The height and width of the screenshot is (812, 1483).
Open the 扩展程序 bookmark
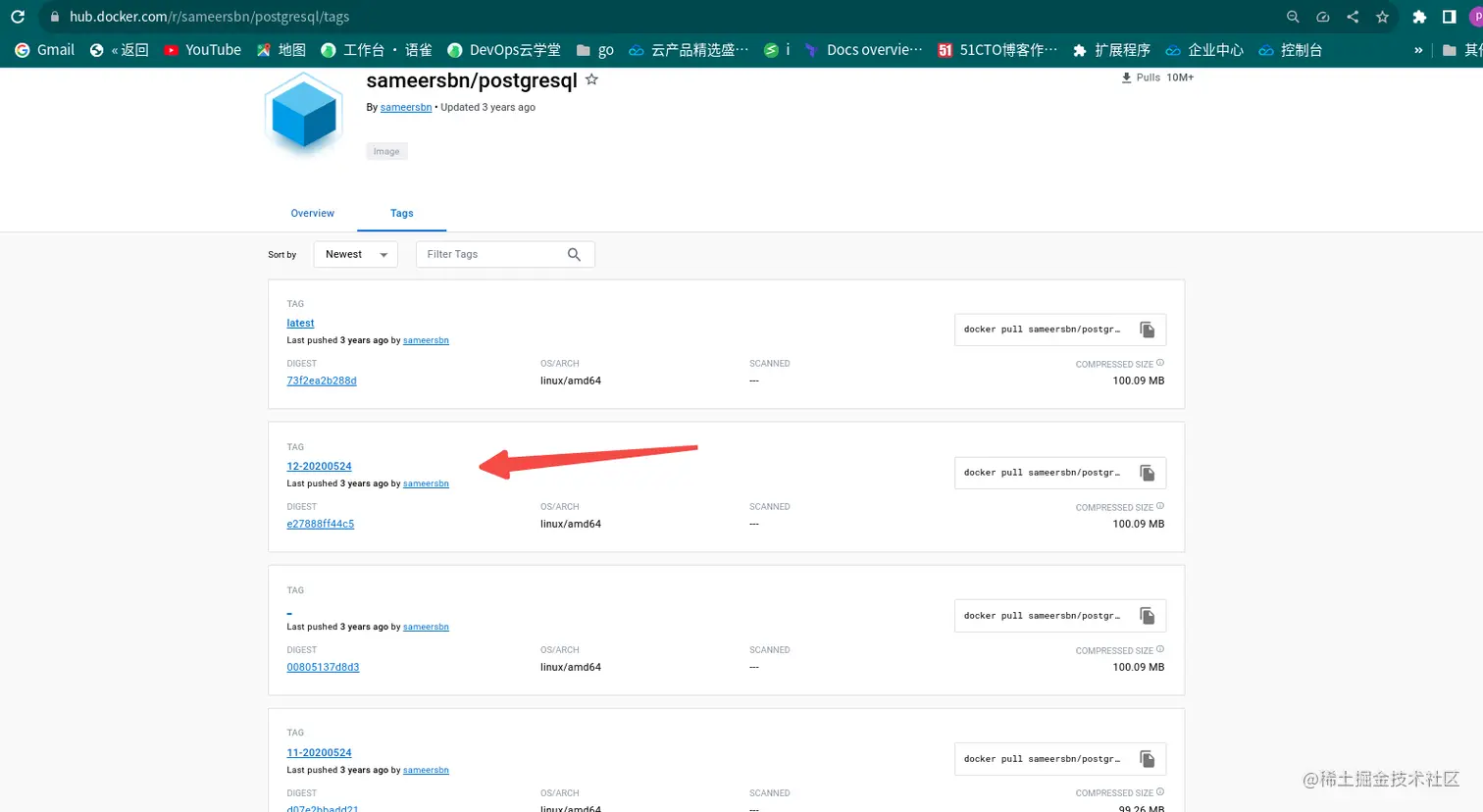pyautogui.click(x=1111, y=50)
